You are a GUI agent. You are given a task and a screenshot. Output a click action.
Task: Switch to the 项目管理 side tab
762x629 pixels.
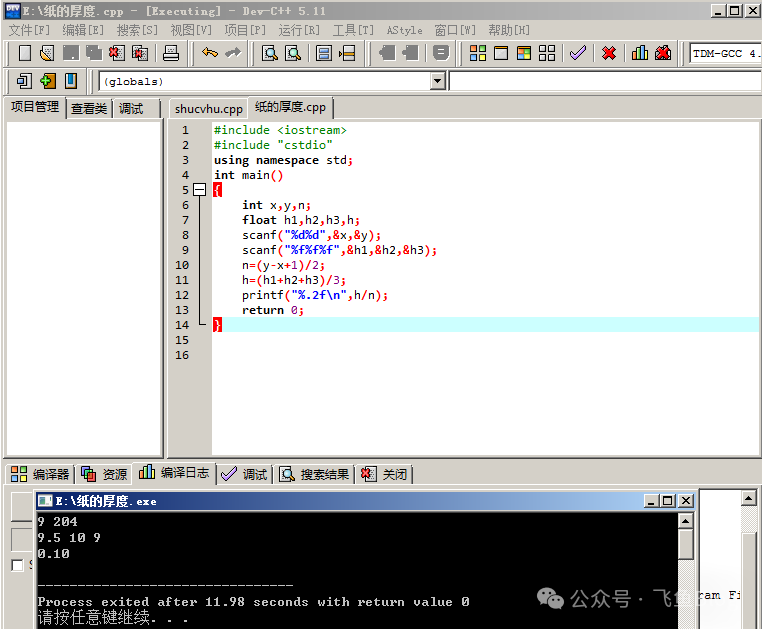tap(35, 107)
